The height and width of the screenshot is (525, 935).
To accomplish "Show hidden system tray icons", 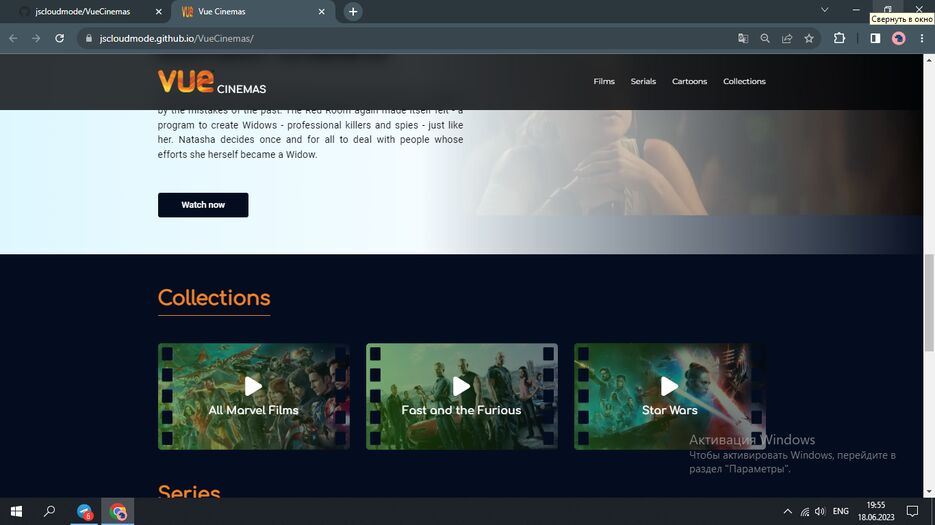I will point(787,511).
